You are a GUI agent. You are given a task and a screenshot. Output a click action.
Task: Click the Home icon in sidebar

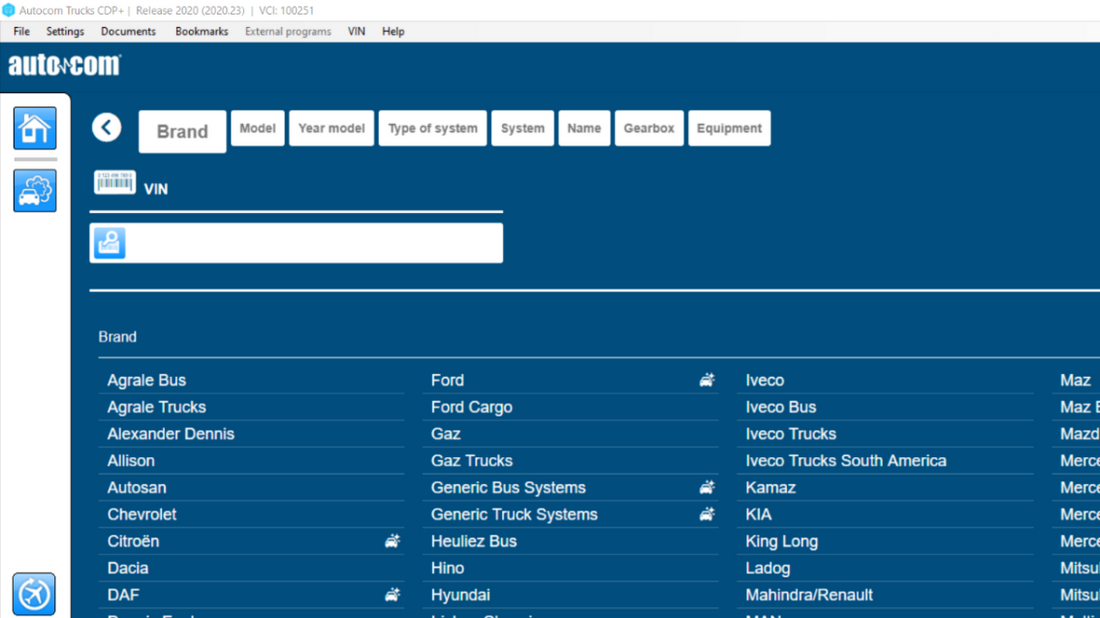click(x=35, y=128)
